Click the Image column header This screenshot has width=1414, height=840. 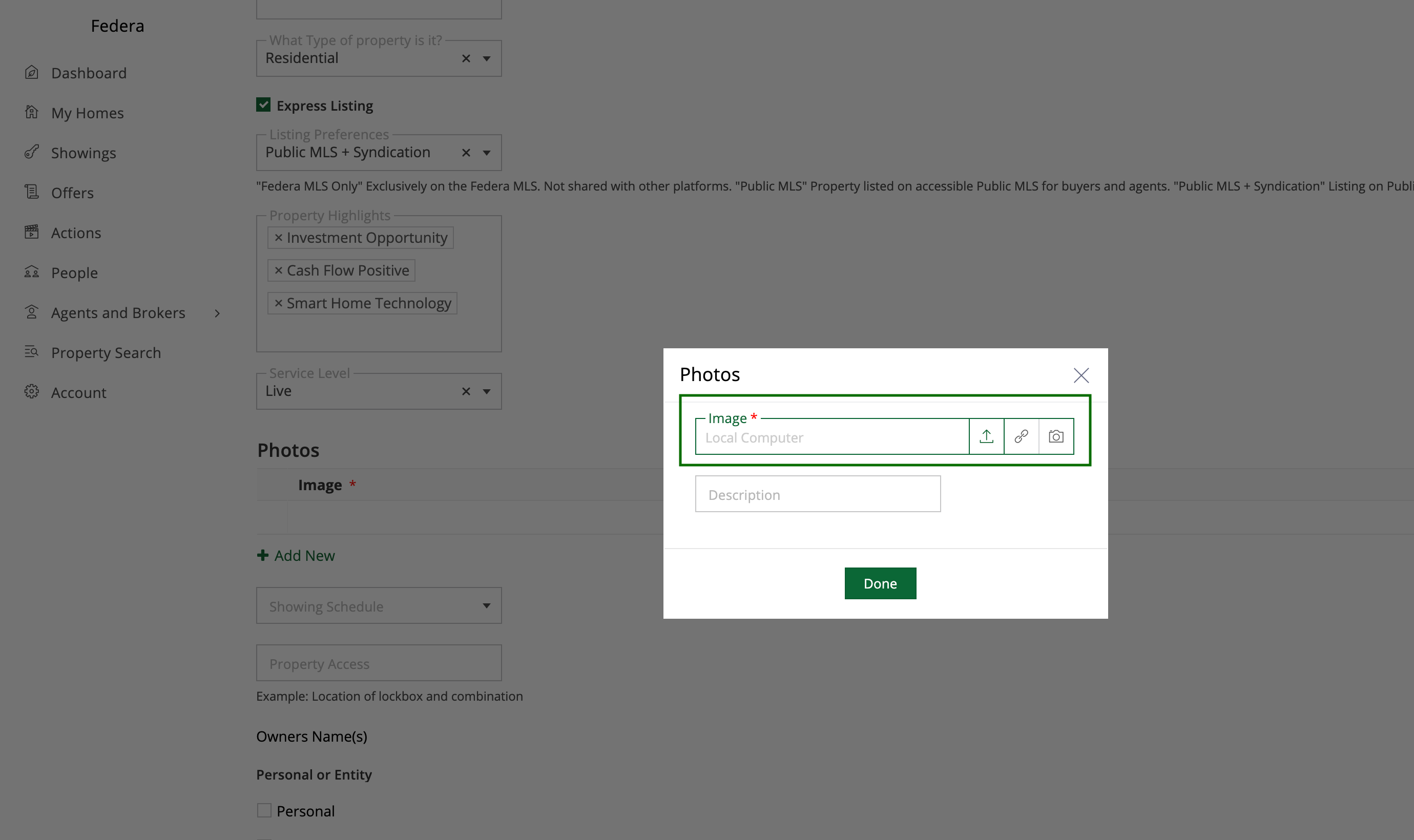pyautogui.click(x=320, y=485)
